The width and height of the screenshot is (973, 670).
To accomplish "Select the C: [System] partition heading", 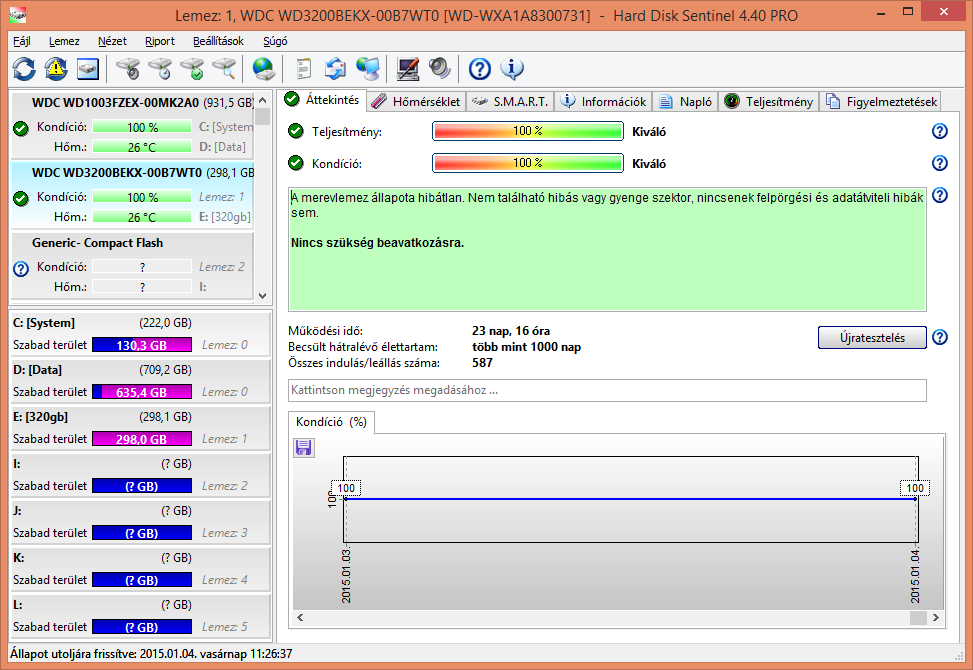I will click(43, 323).
